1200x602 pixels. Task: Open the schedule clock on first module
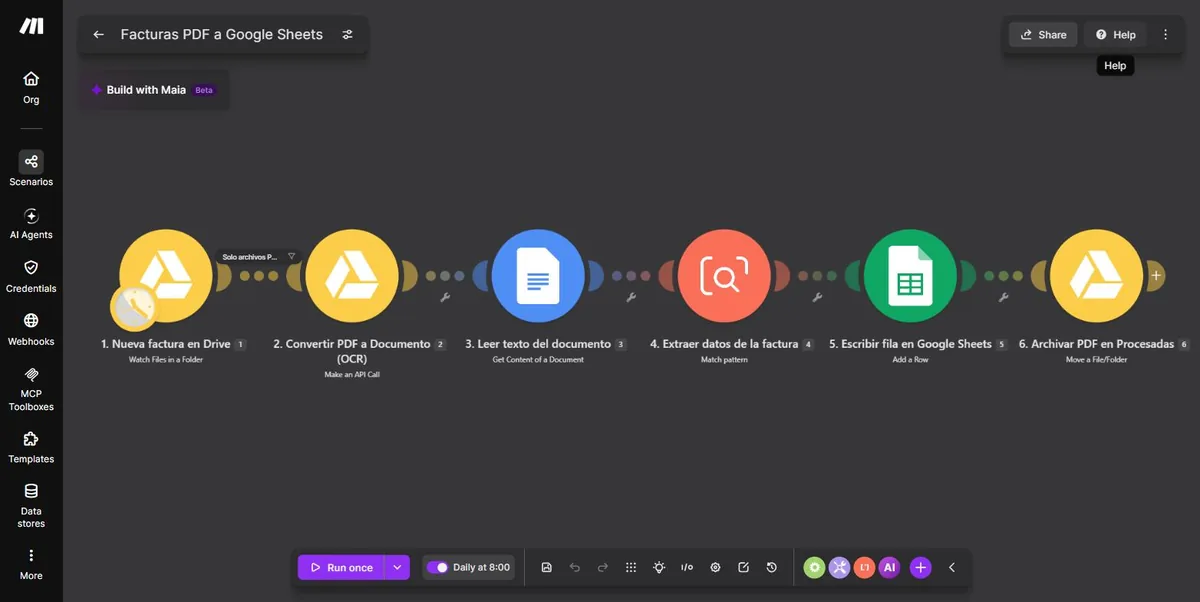(x=133, y=308)
